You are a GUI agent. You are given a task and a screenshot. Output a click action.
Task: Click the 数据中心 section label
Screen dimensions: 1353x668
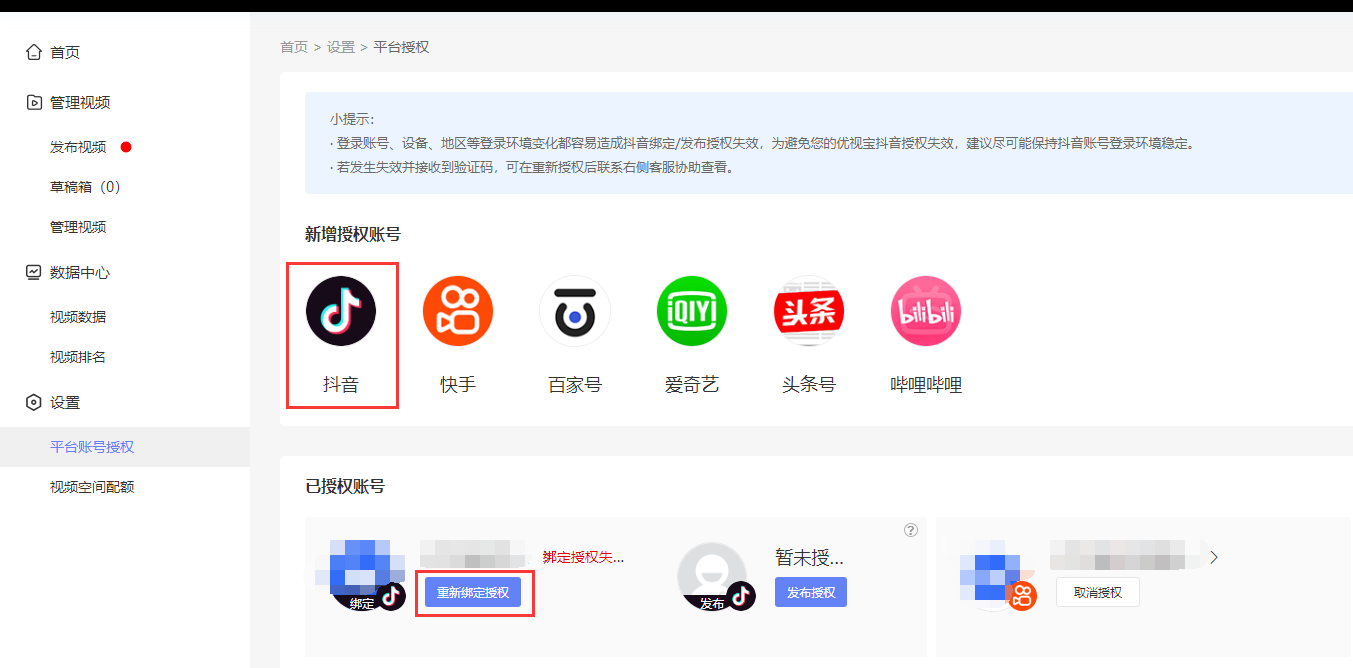[80, 272]
